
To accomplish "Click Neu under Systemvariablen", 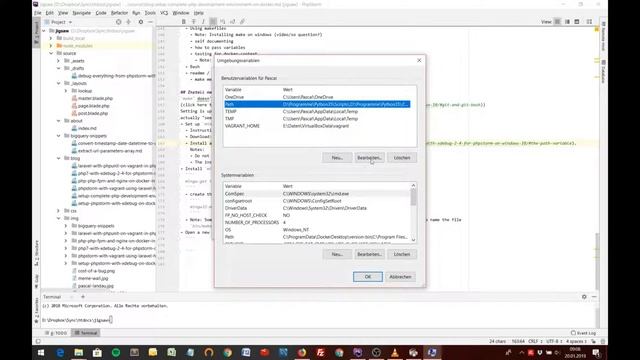I will (x=337, y=254).
